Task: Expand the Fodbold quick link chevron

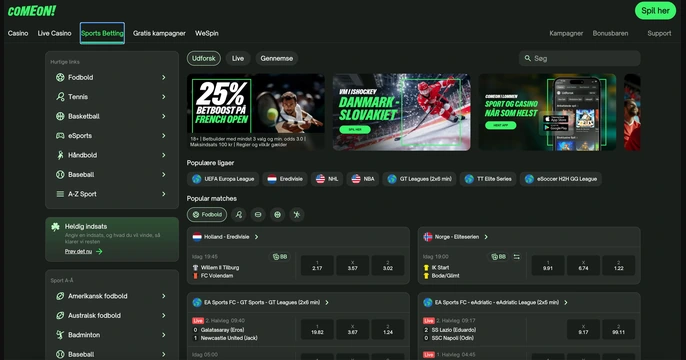Action: 164,77
